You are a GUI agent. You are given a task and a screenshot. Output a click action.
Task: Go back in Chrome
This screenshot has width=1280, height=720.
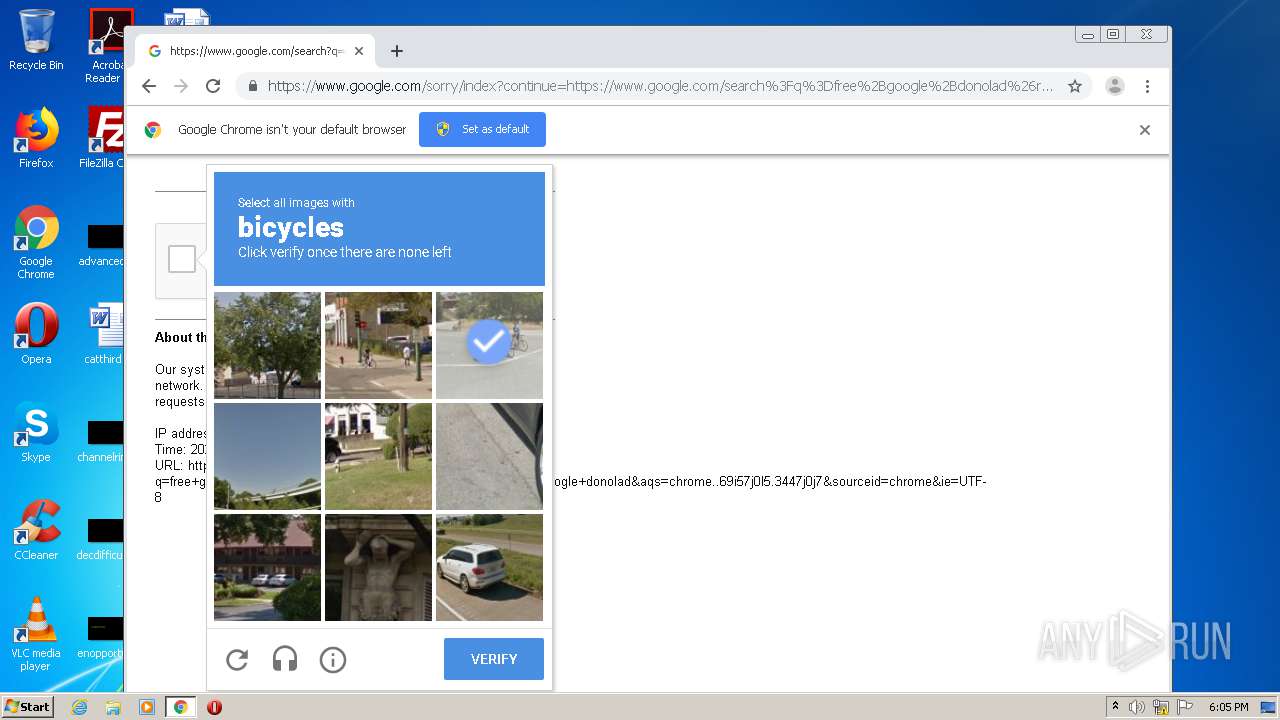(149, 86)
